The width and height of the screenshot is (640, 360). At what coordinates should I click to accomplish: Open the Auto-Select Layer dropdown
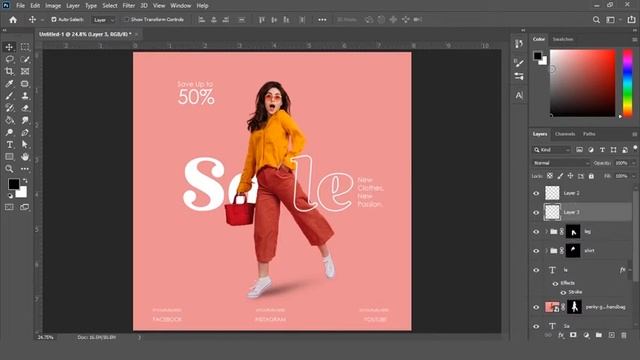point(104,20)
